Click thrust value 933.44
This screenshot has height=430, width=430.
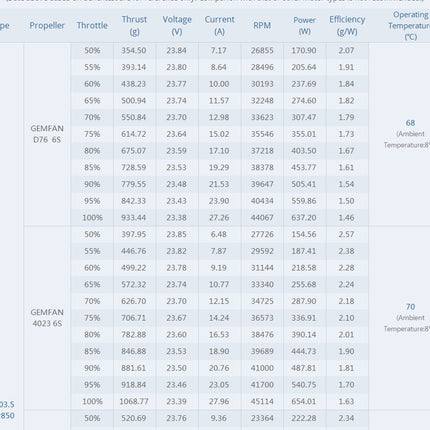pyautogui.click(x=134, y=218)
